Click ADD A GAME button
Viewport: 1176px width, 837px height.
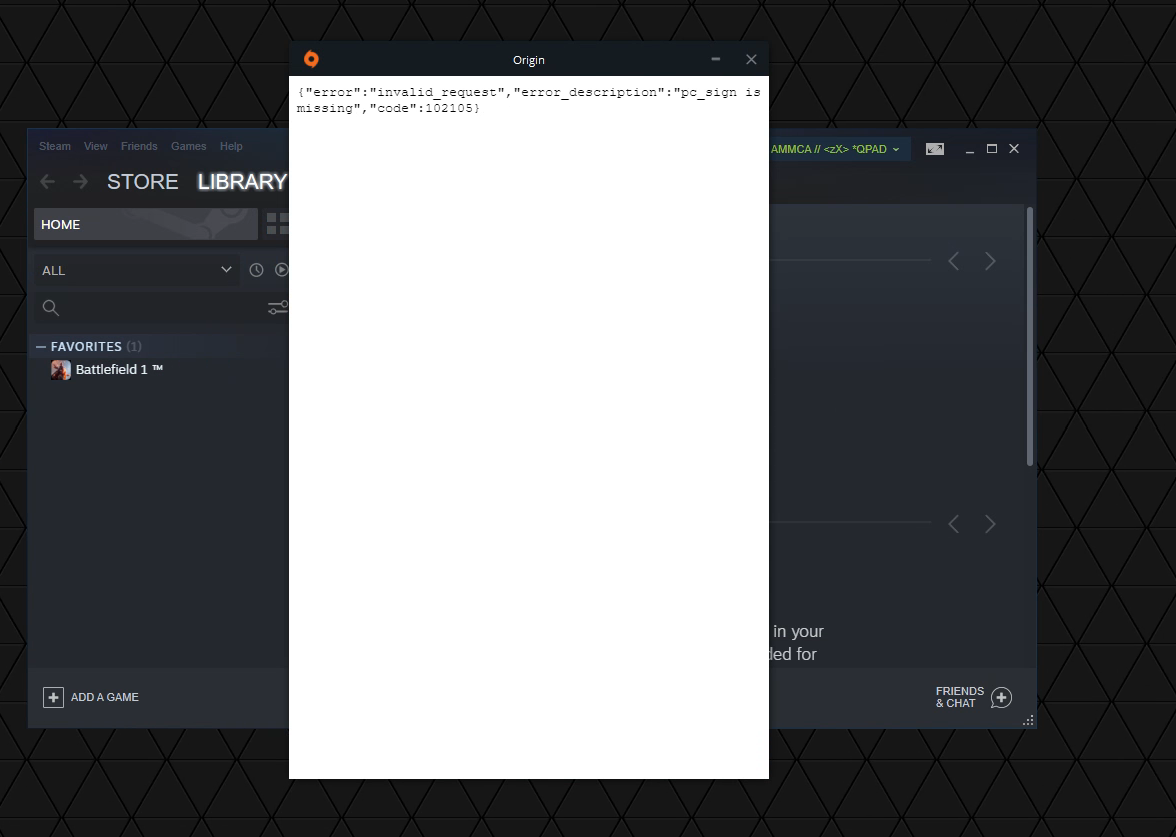click(91, 698)
